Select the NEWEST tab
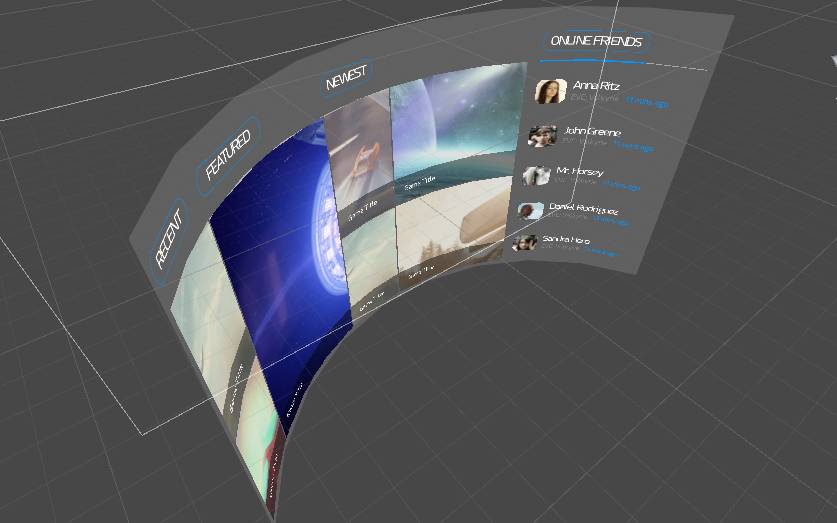This screenshot has width=837, height=523. coord(346,78)
